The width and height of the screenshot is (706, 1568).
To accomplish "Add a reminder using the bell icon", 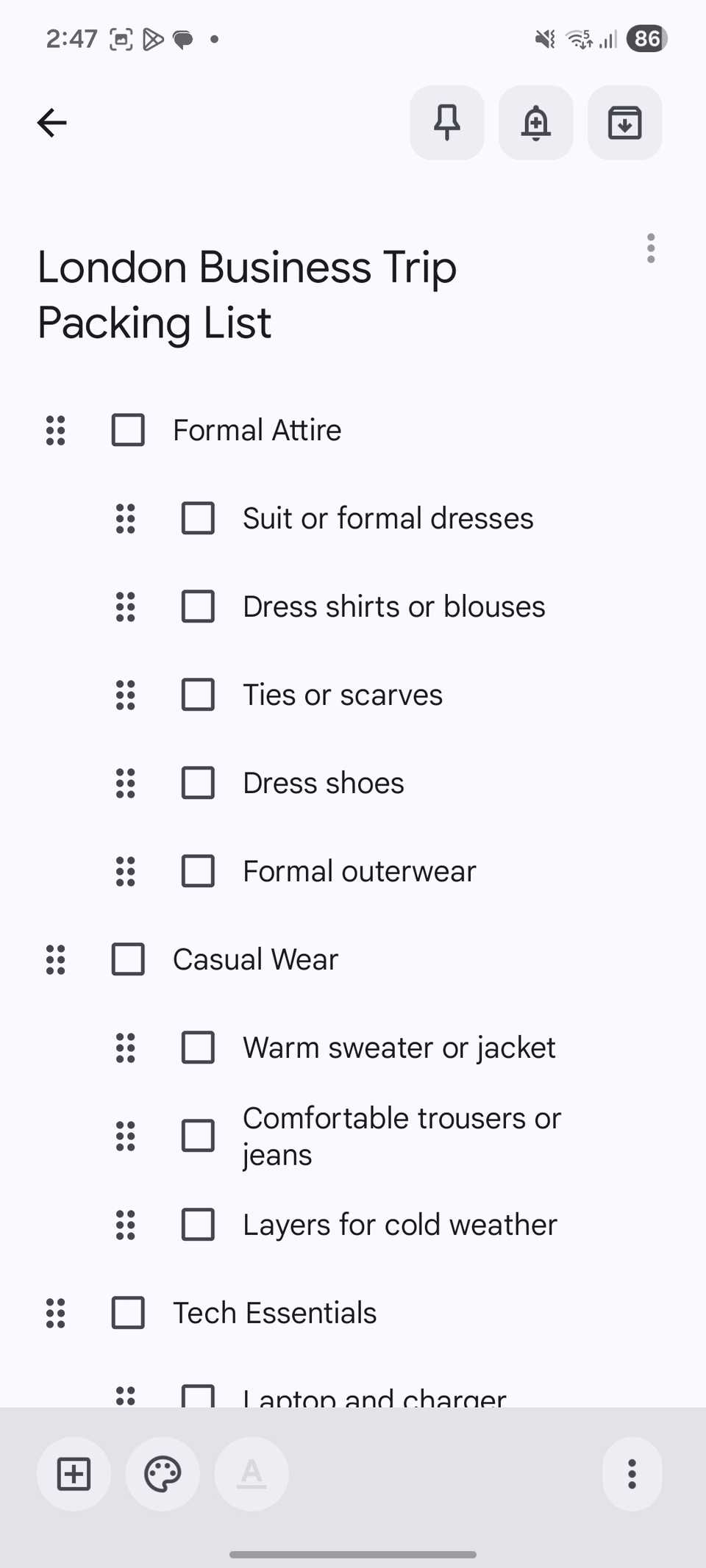I will click(x=536, y=123).
